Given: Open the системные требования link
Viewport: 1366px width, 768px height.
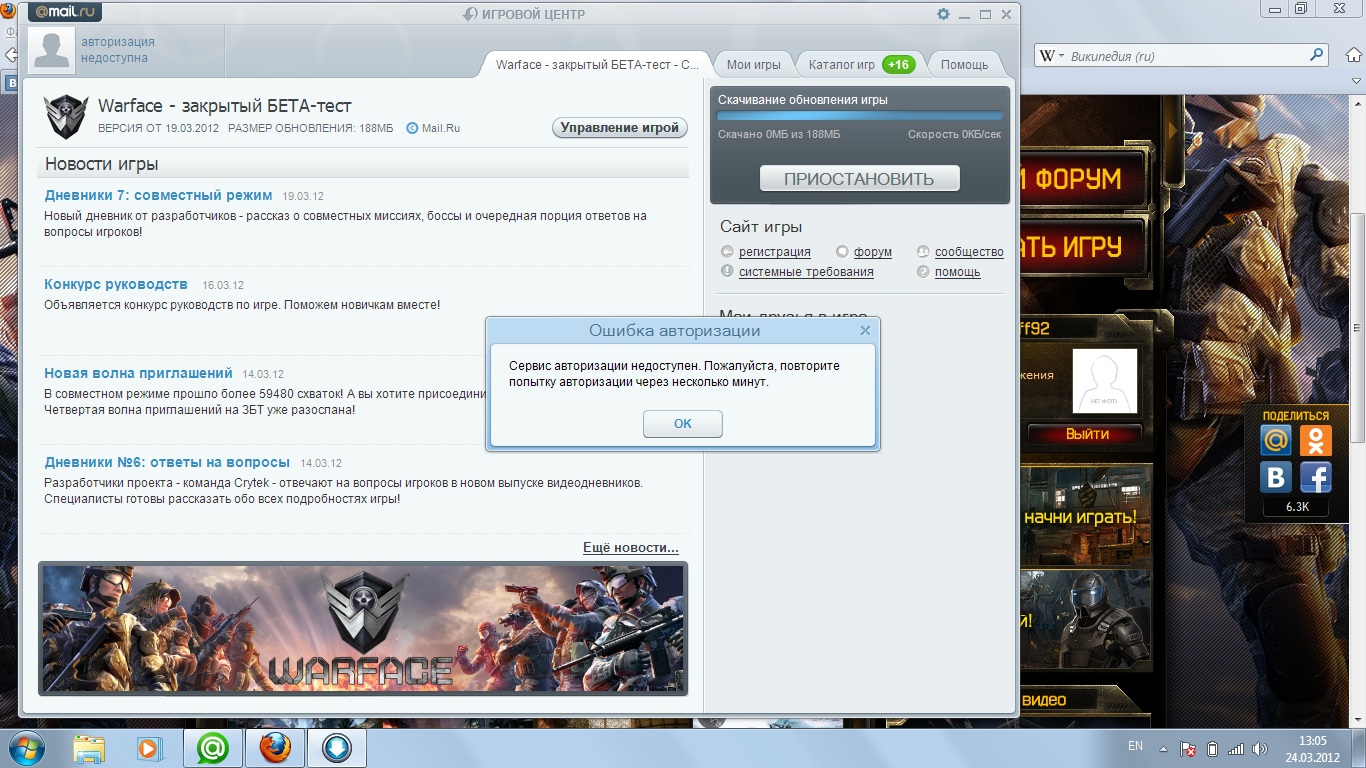Looking at the screenshot, I should click(806, 272).
